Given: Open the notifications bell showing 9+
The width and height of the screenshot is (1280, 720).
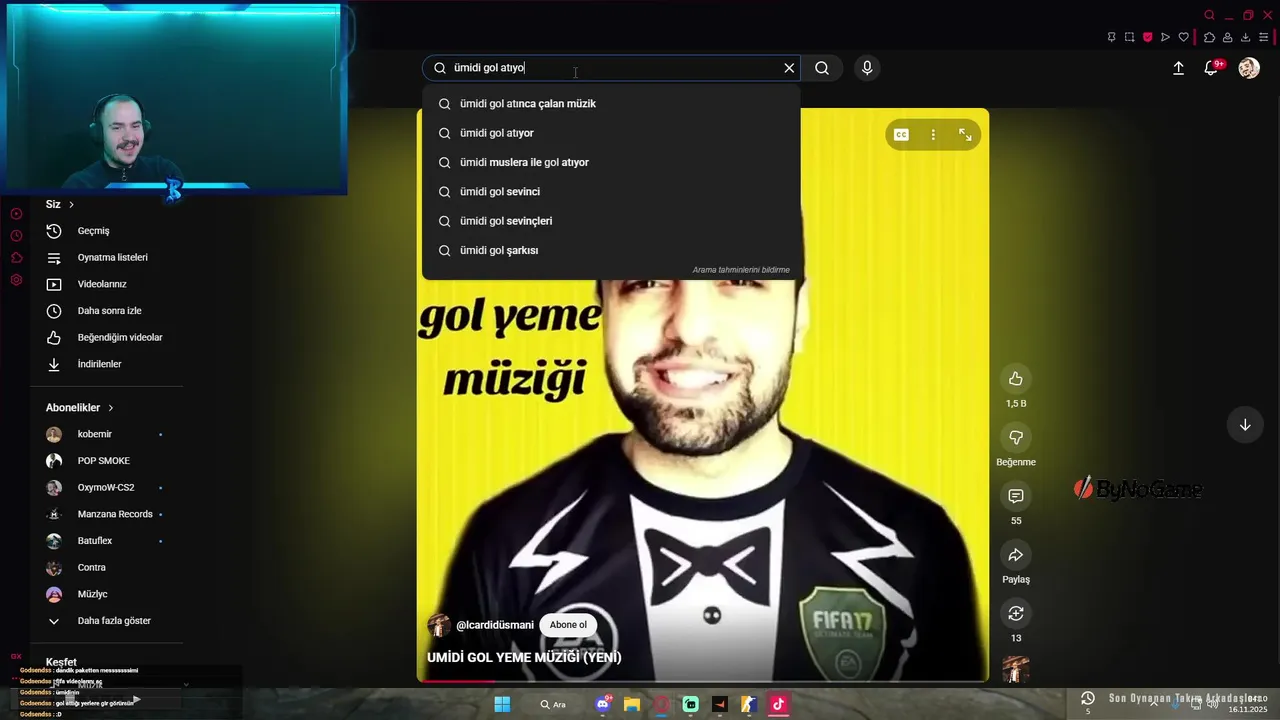Looking at the screenshot, I should 1211,68.
